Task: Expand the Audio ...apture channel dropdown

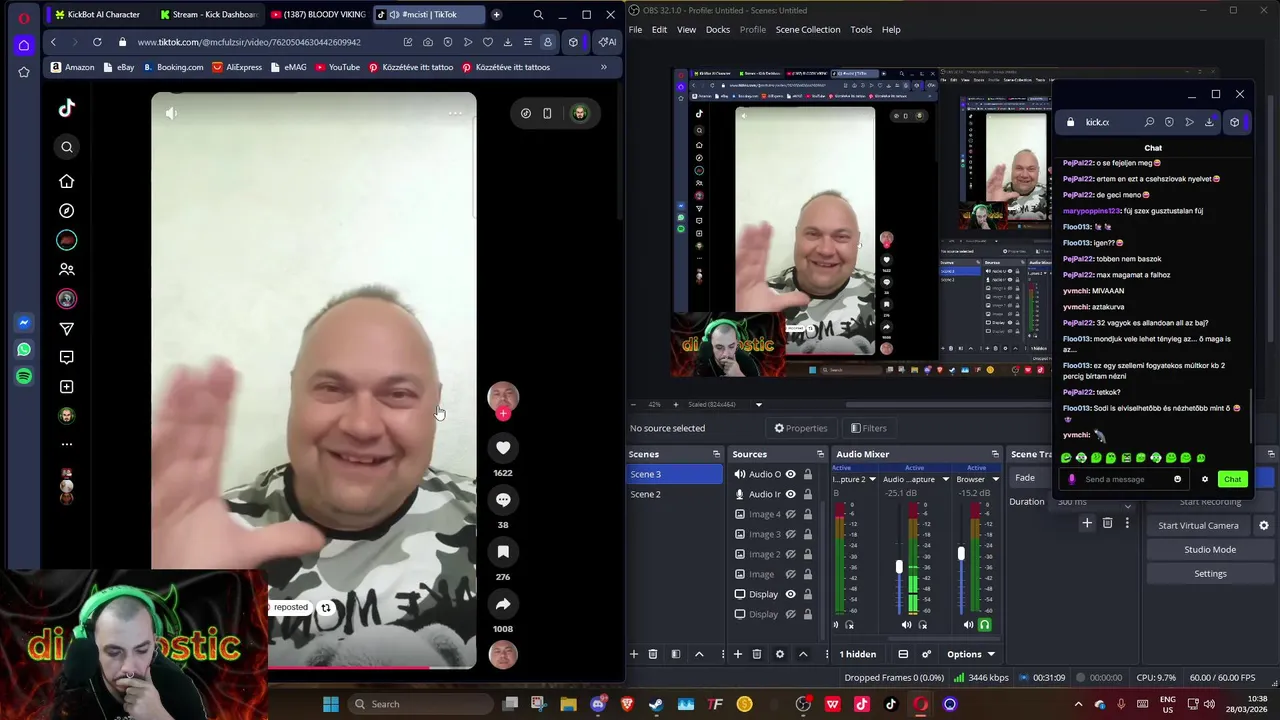Action: tap(945, 479)
